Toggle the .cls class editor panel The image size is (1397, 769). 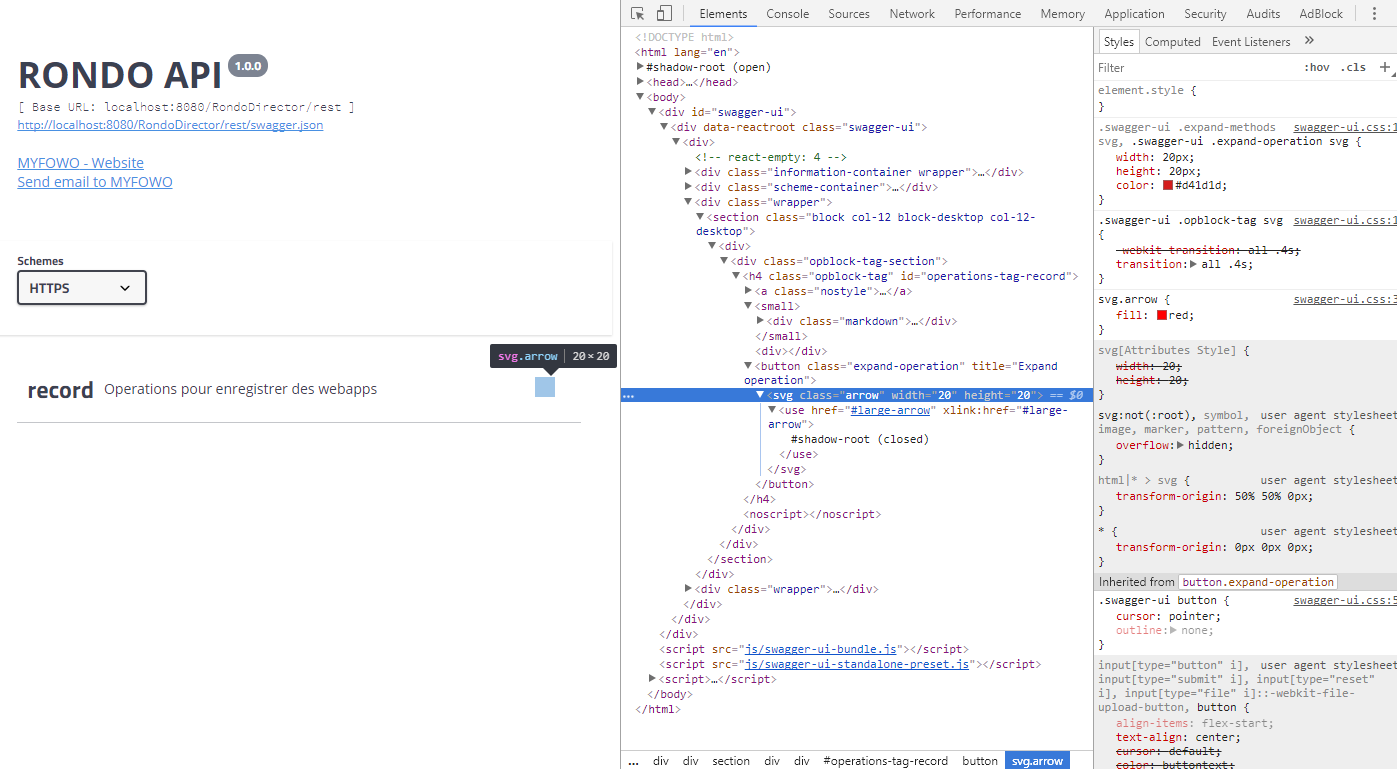click(1353, 67)
